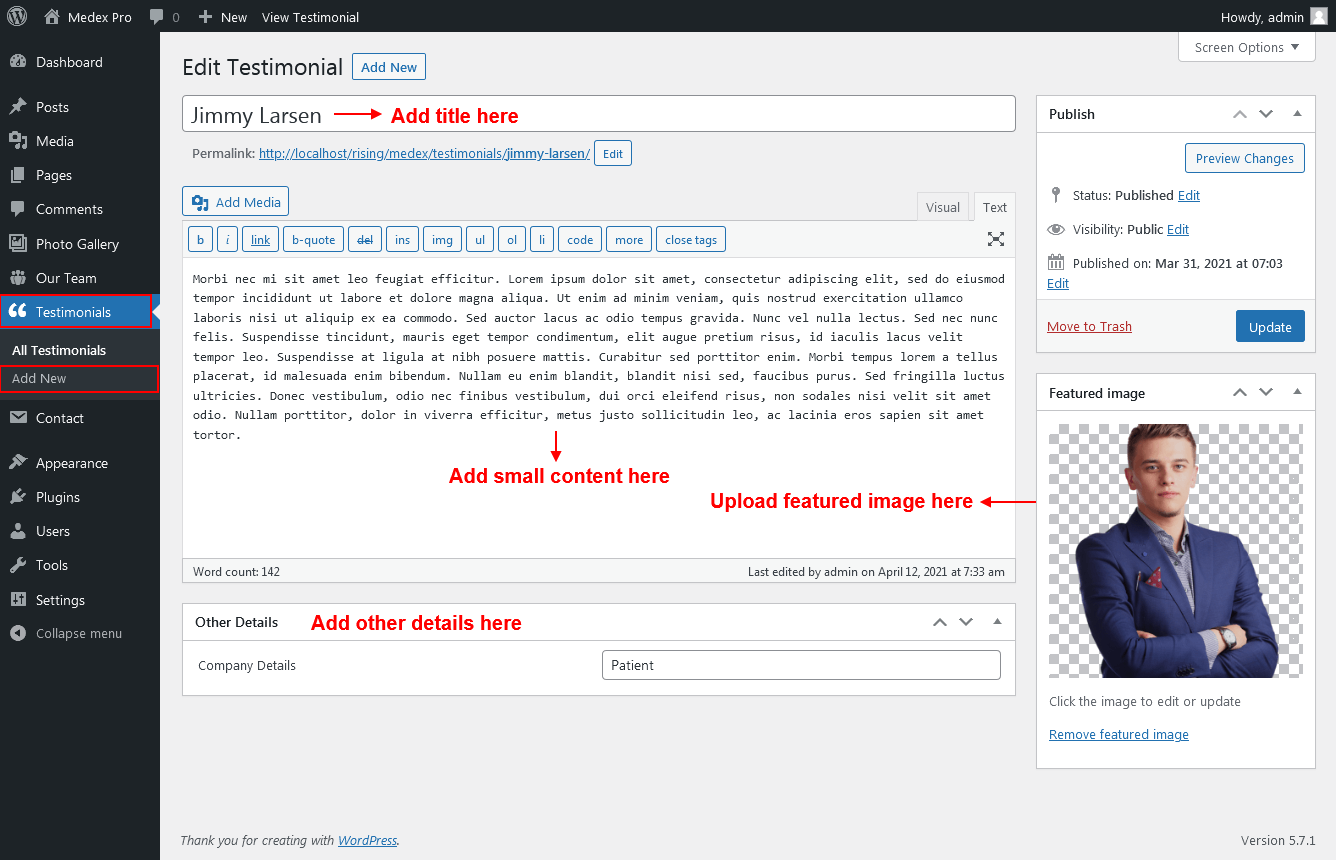Viewport: 1336px width, 860px height.
Task: Open Photo Gallery from sidebar
Action: [x=77, y=244]
